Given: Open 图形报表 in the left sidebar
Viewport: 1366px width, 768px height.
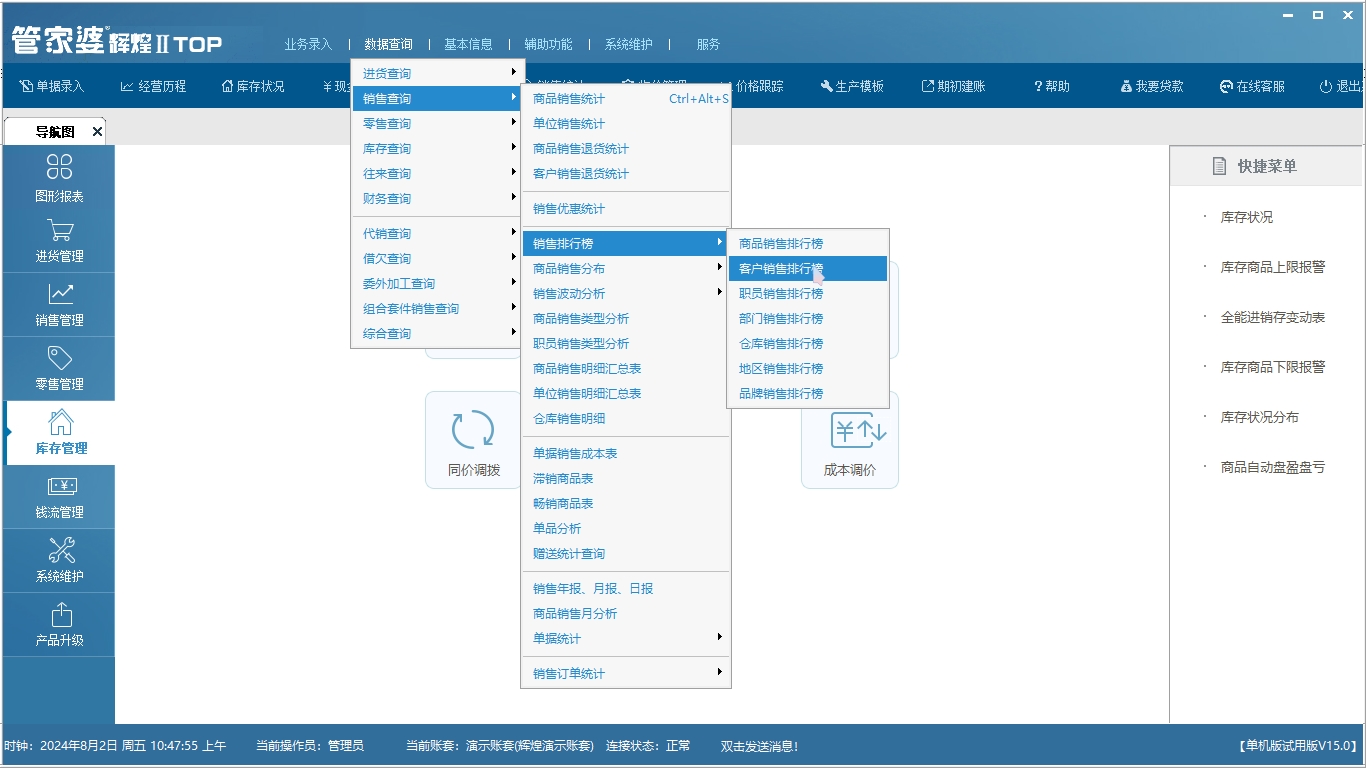Looking at the screenshot, I should pos(59,177).
